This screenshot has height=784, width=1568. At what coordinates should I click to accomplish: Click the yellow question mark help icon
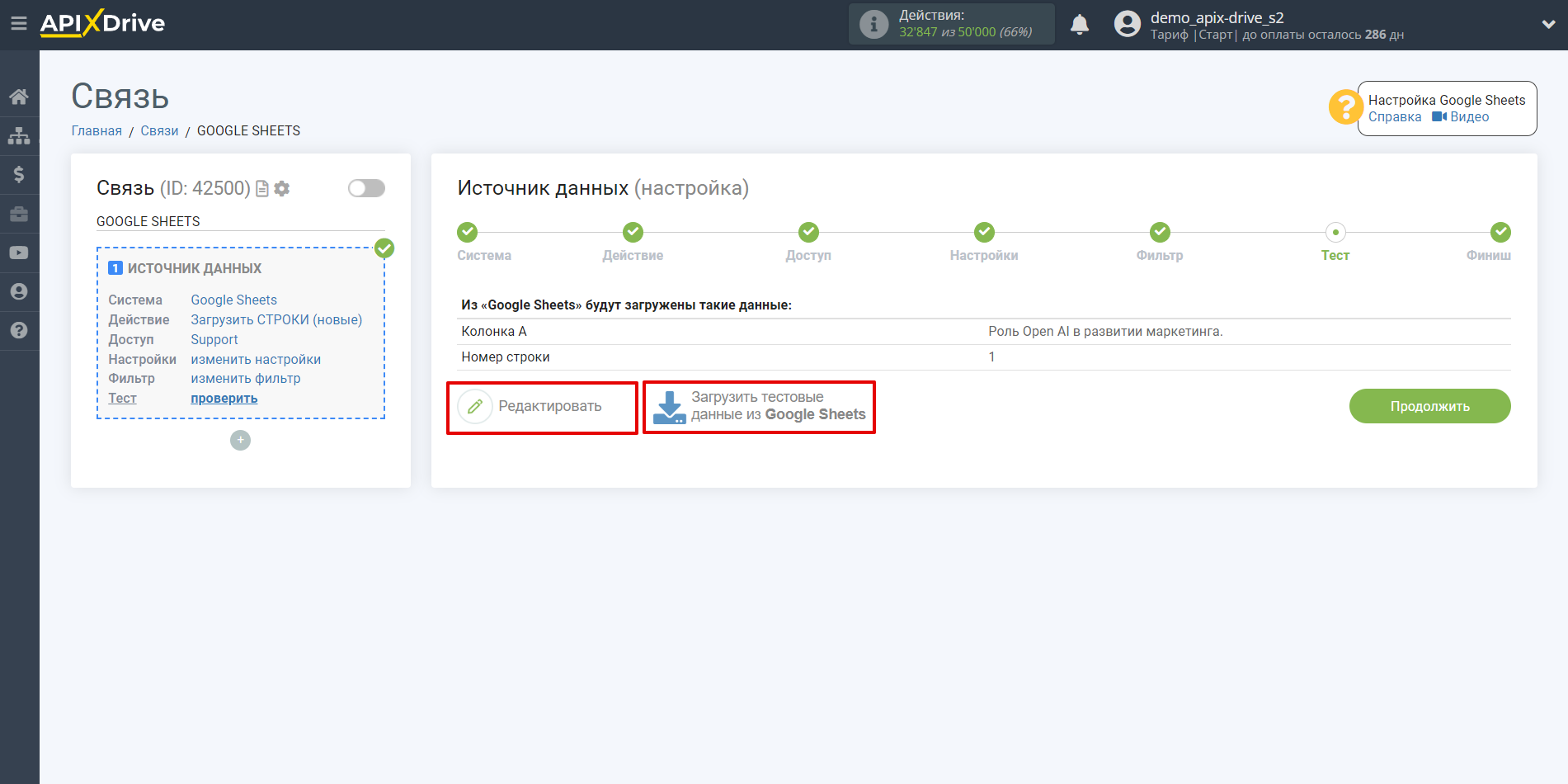click(x=1345, y=107)
